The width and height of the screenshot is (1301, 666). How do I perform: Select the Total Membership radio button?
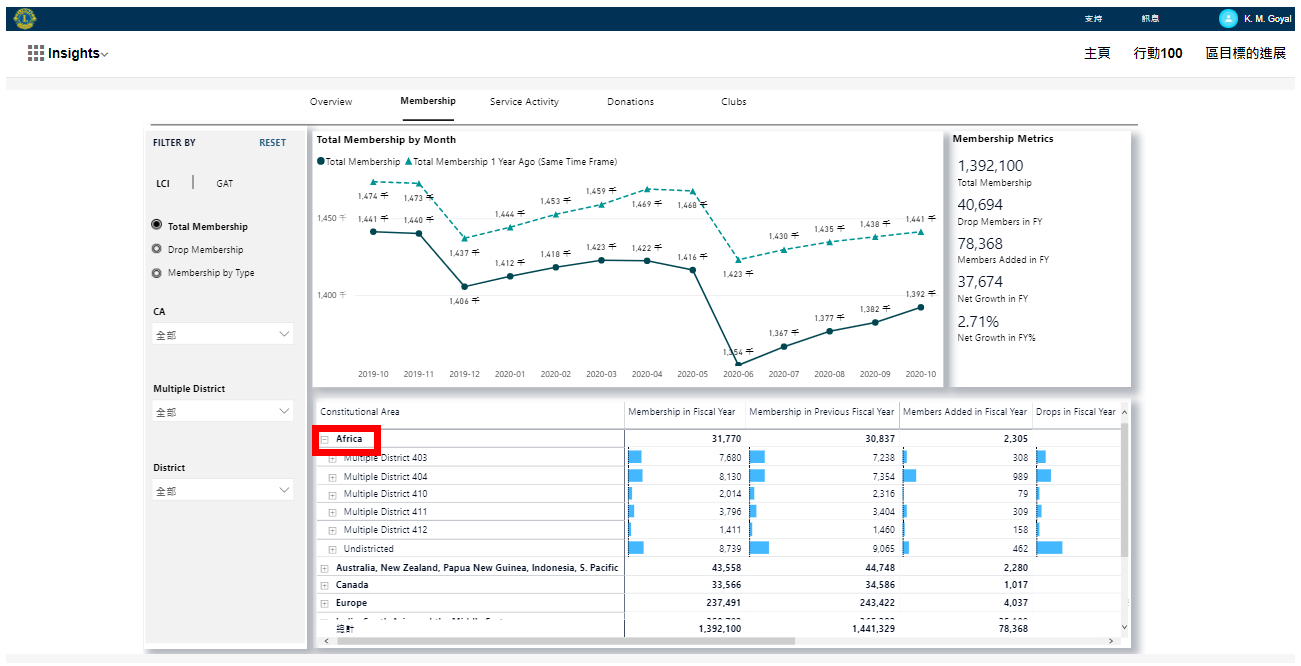tap(156, 226)
